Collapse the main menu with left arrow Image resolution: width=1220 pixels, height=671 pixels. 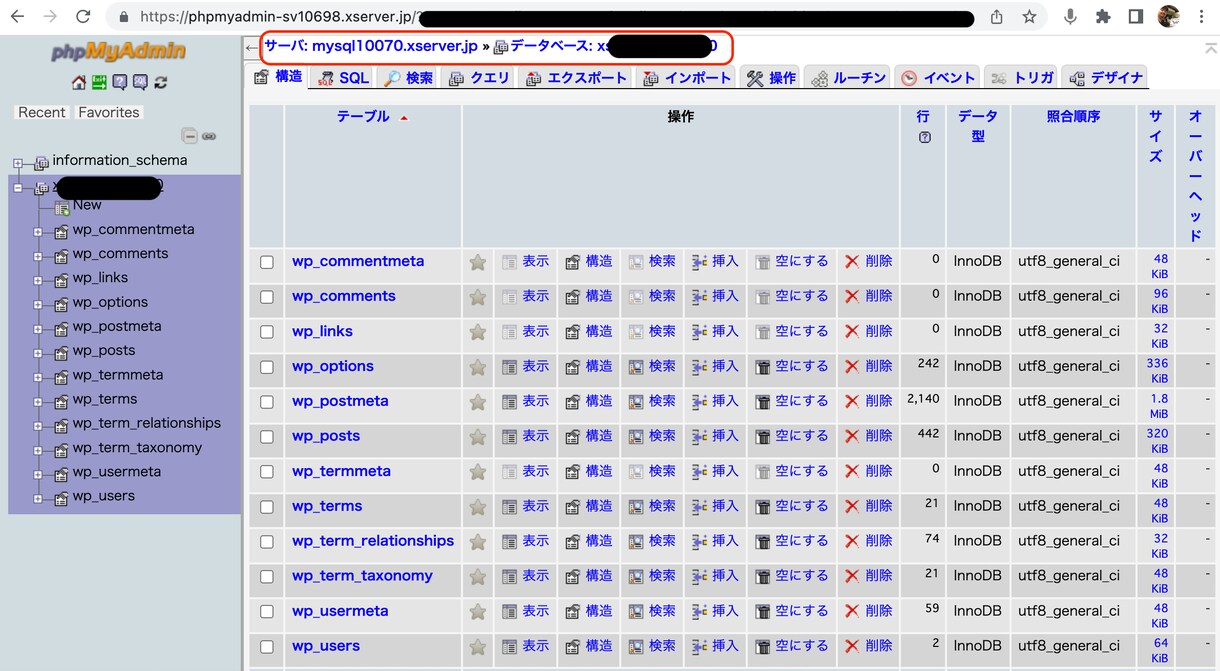pos(251,47)
